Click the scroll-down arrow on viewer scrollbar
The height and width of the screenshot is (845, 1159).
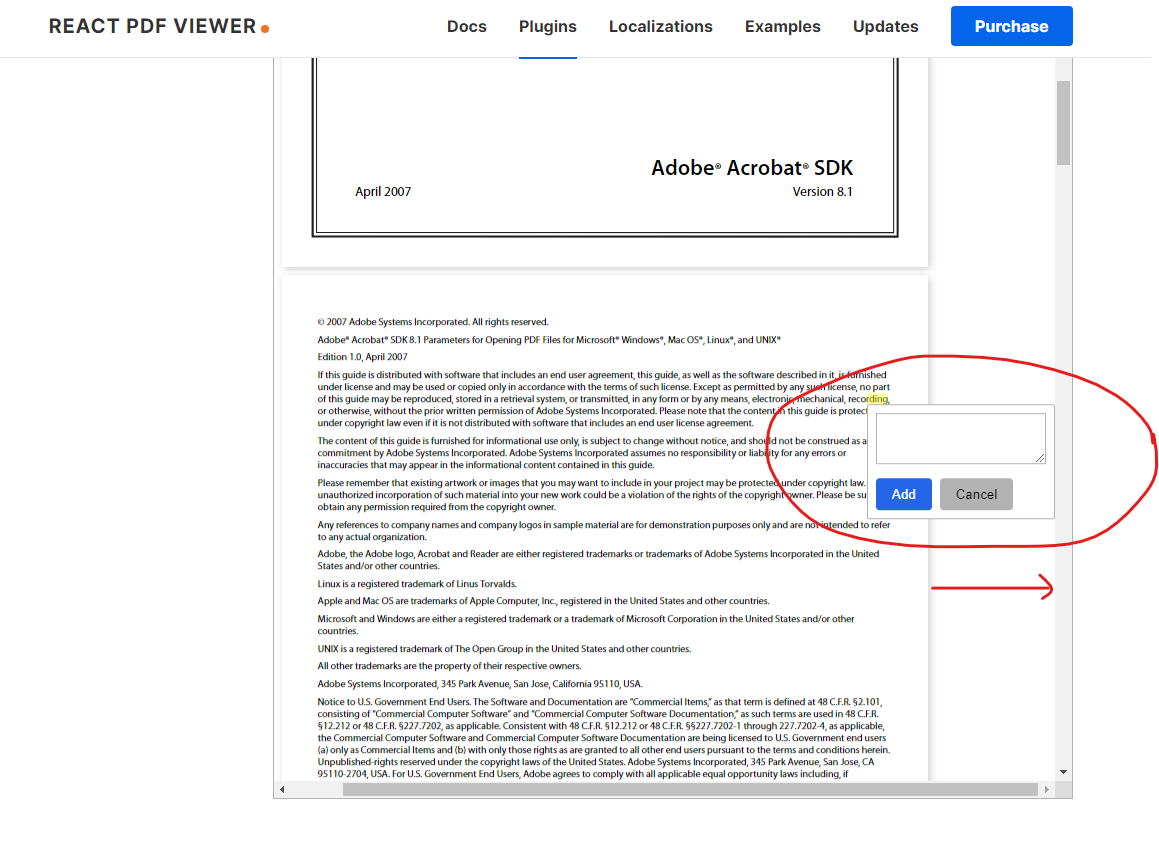(1062, 772)
